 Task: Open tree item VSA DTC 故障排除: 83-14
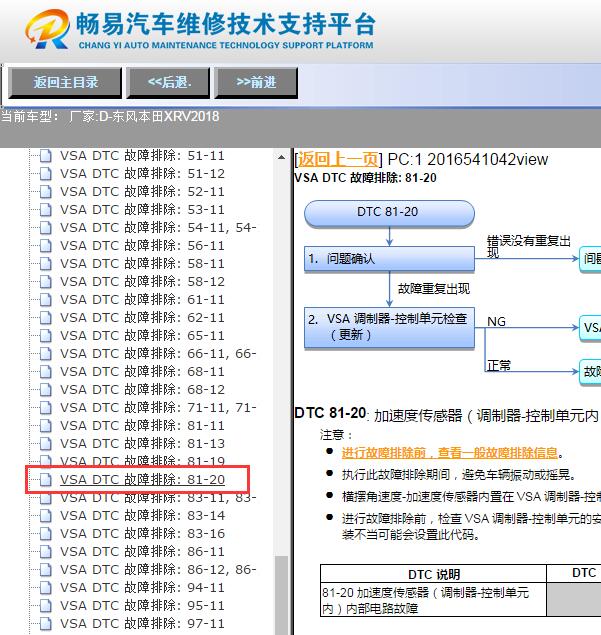pos(142,516)
